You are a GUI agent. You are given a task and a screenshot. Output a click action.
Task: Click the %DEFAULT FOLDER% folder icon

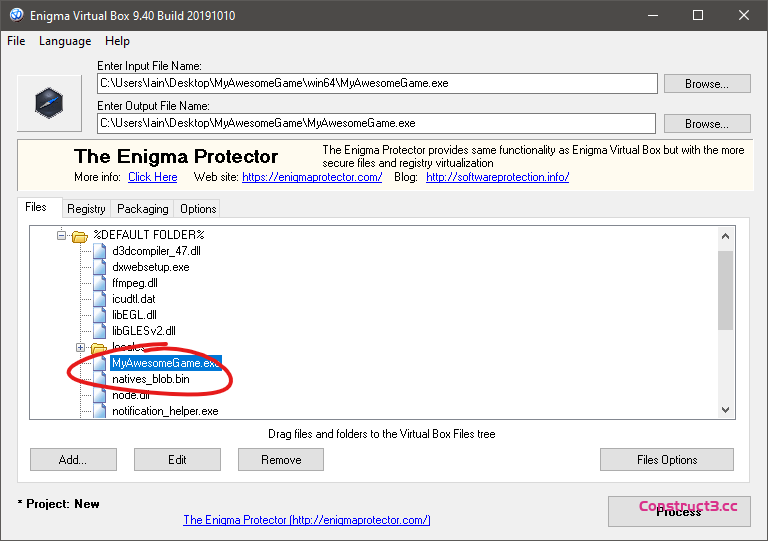click(x=80, y=235)
